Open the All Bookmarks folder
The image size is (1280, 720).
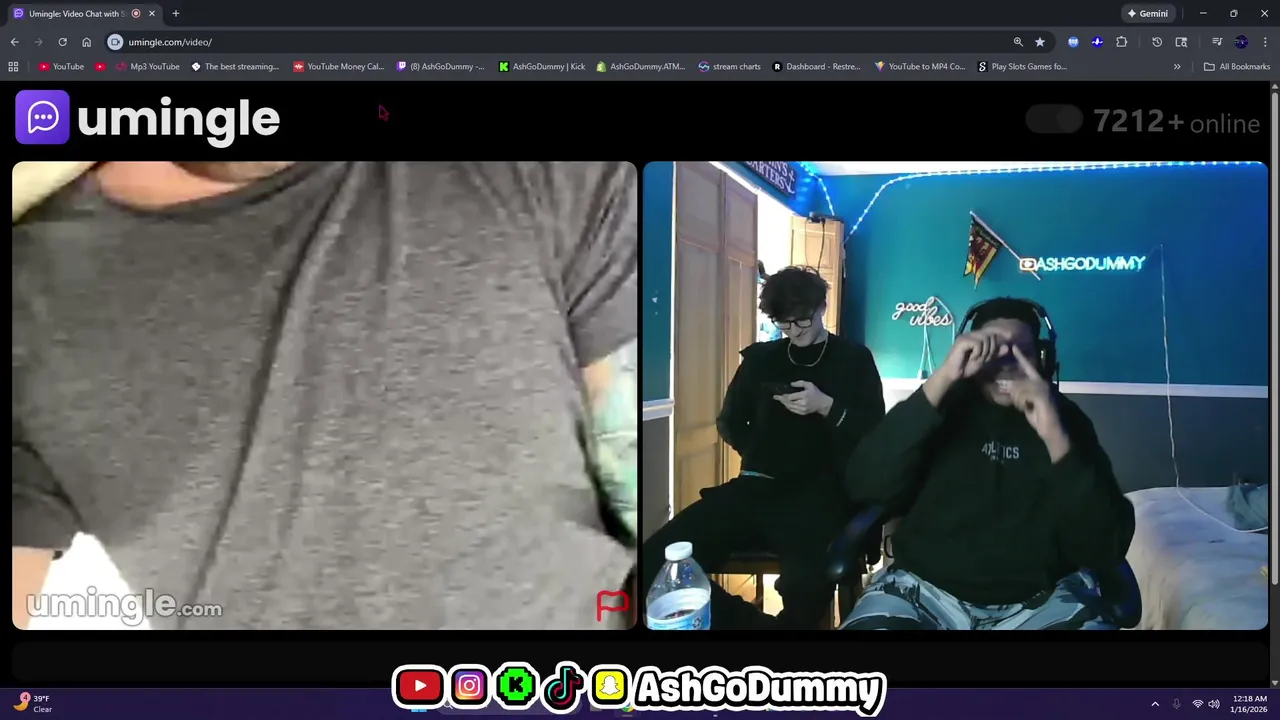click(x=1237, y=67)
